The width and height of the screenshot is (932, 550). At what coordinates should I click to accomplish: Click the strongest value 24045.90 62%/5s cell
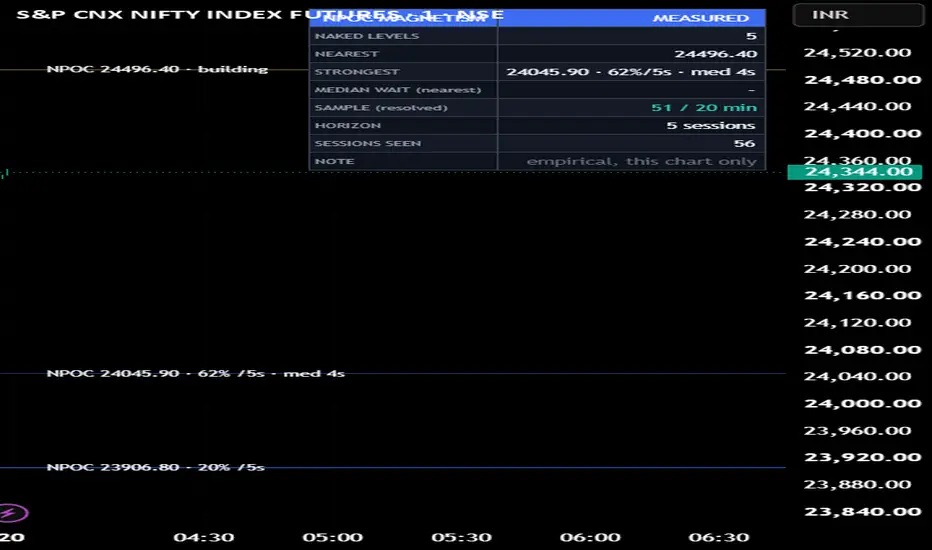(x=631, y=72)
